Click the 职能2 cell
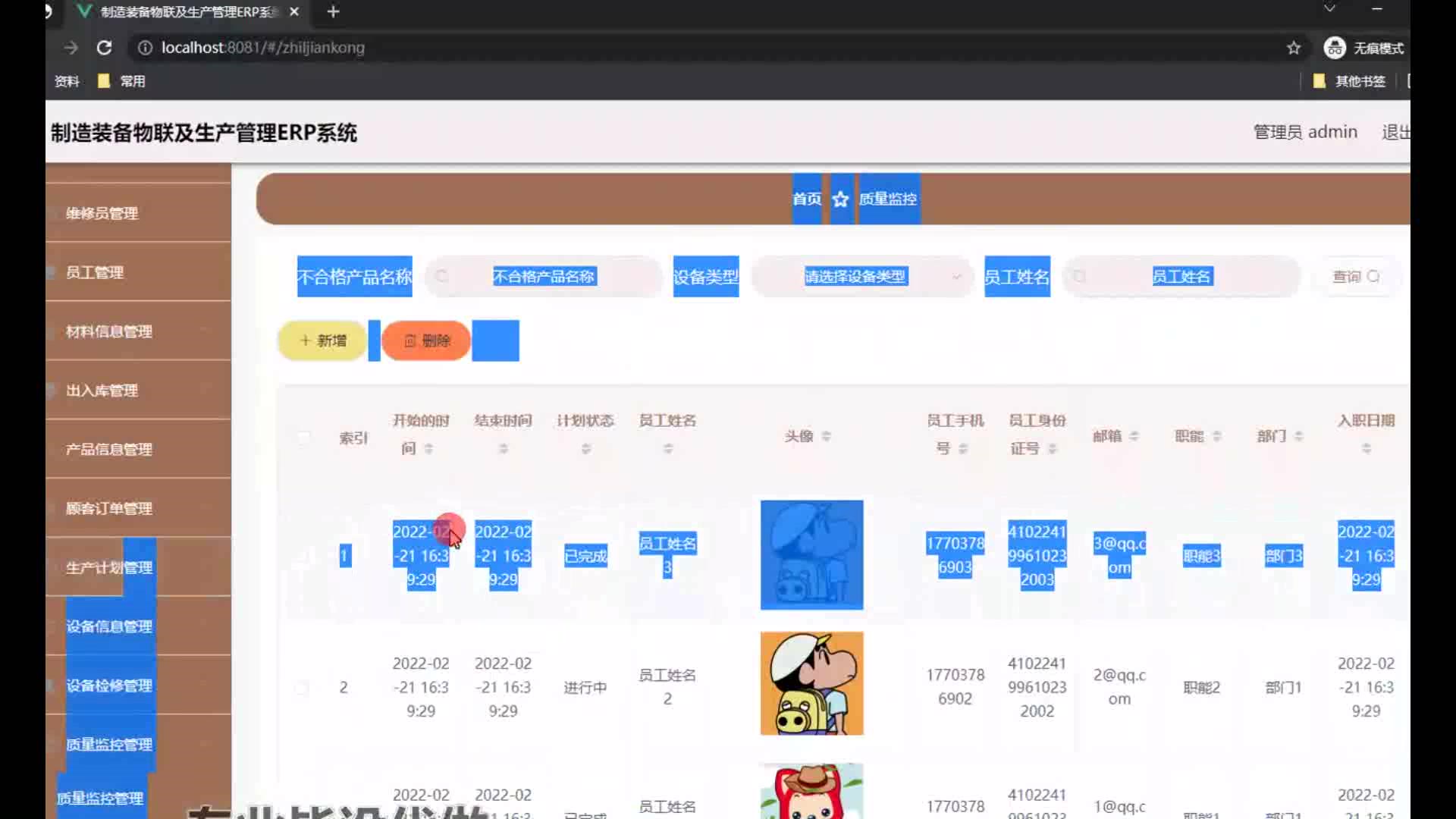This screenshot has height=819, width=1456. pyautogui.click(x=1201, y=688)
